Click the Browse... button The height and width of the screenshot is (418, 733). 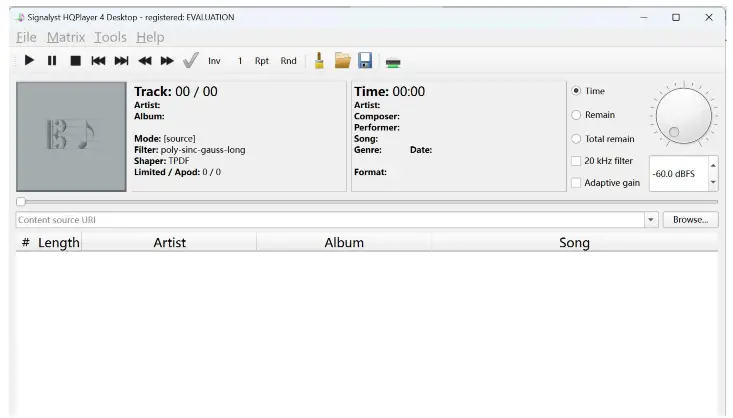click(x=690, y=220)
